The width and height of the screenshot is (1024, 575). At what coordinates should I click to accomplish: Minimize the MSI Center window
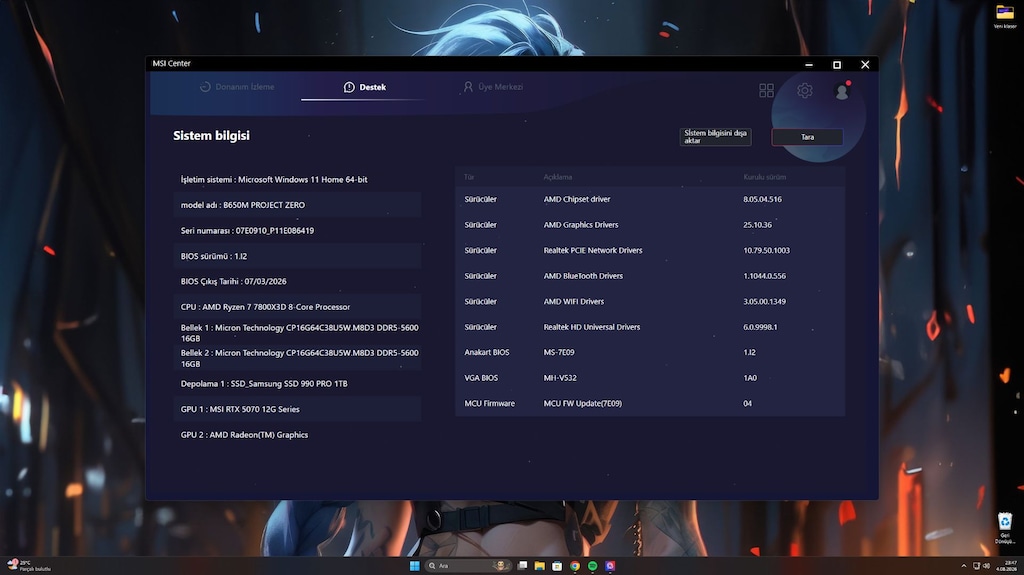(809, 64)
